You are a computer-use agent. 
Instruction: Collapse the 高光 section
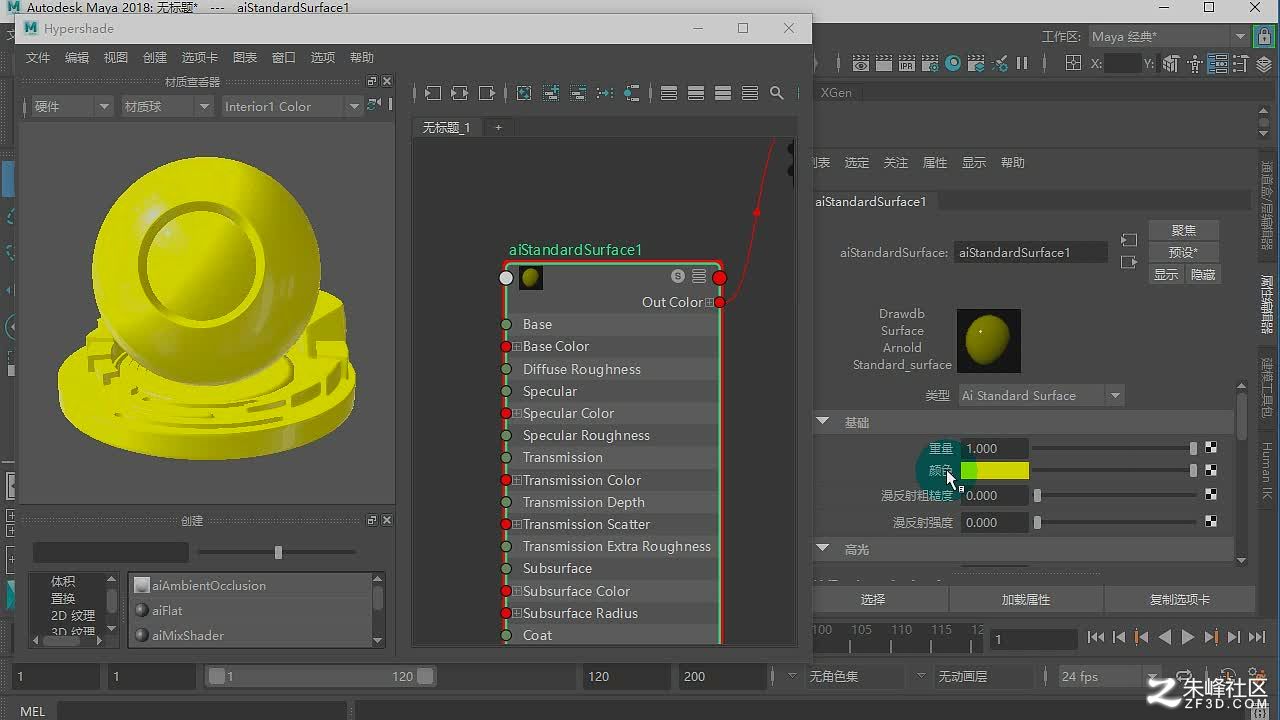[822, 549]
